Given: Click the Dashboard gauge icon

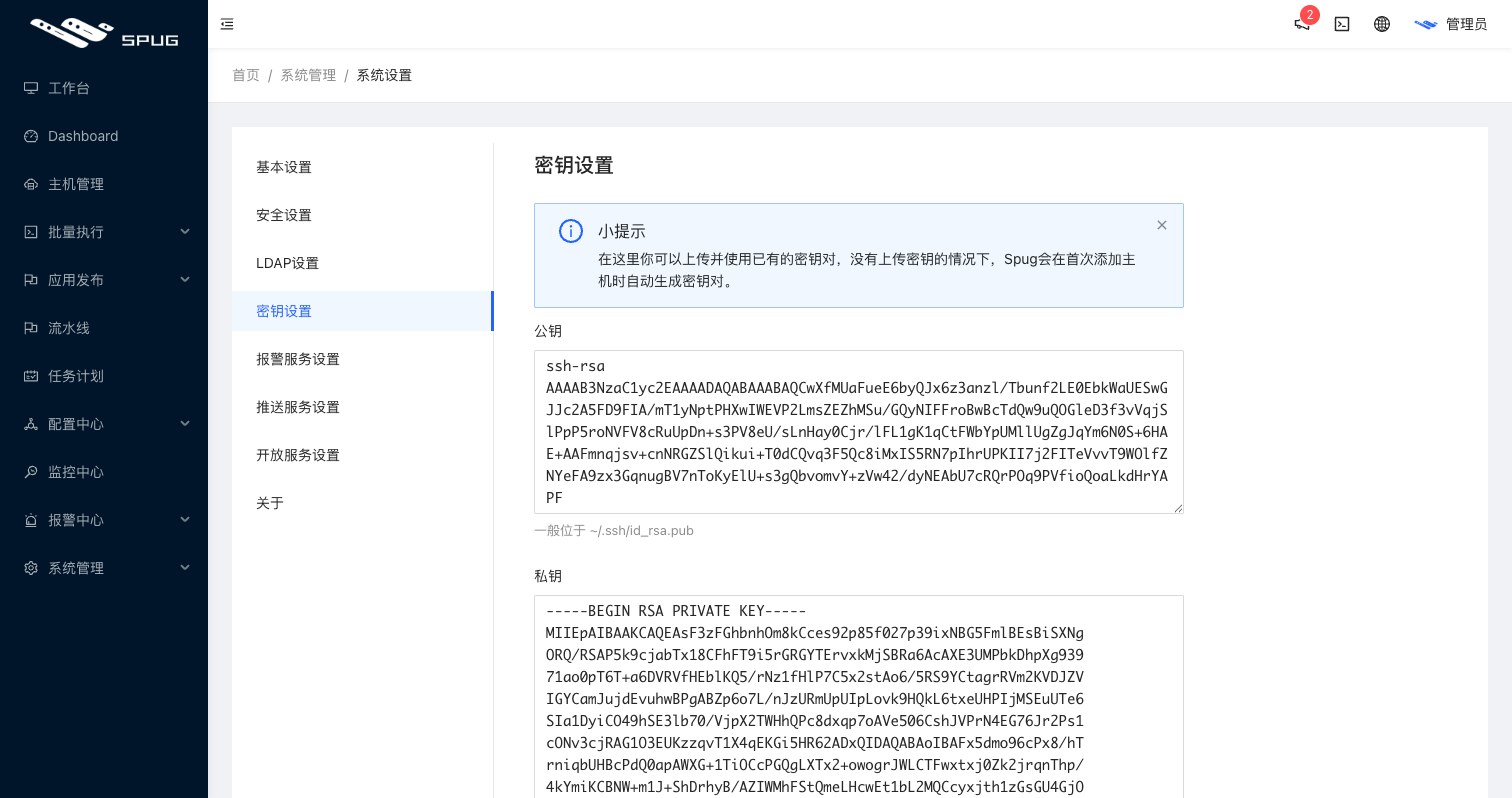Looking at the screenshot, I should click(31, 136).
